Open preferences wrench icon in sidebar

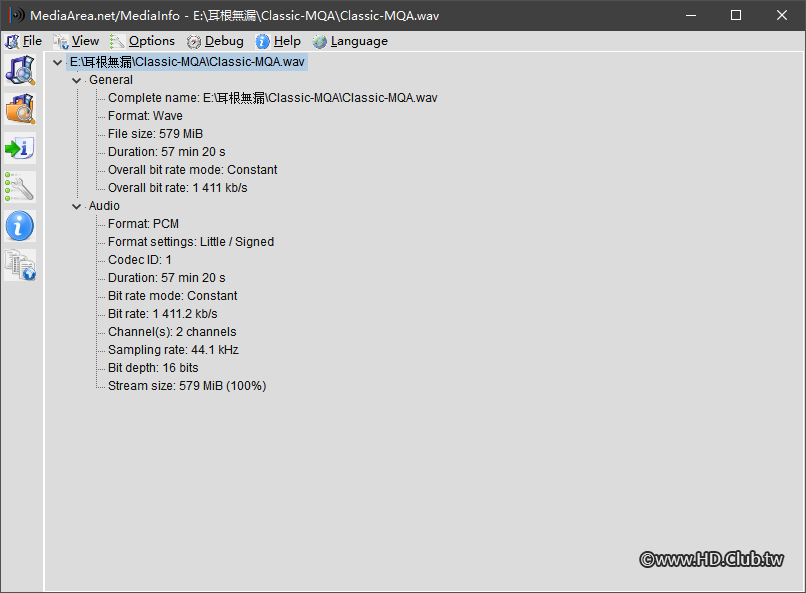(x=20, y=187)
